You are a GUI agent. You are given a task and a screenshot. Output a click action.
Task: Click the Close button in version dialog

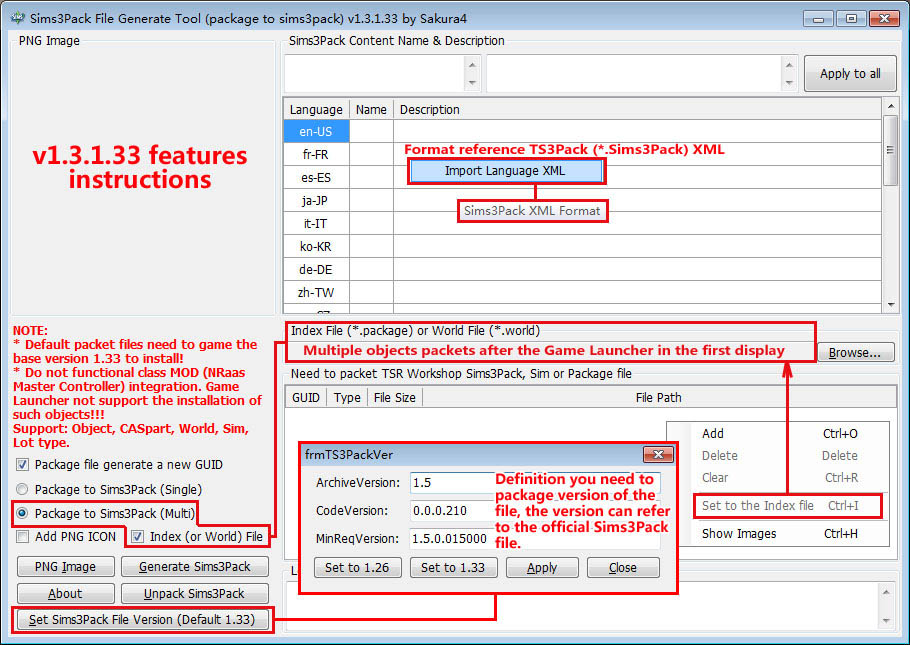click(623, 567)
